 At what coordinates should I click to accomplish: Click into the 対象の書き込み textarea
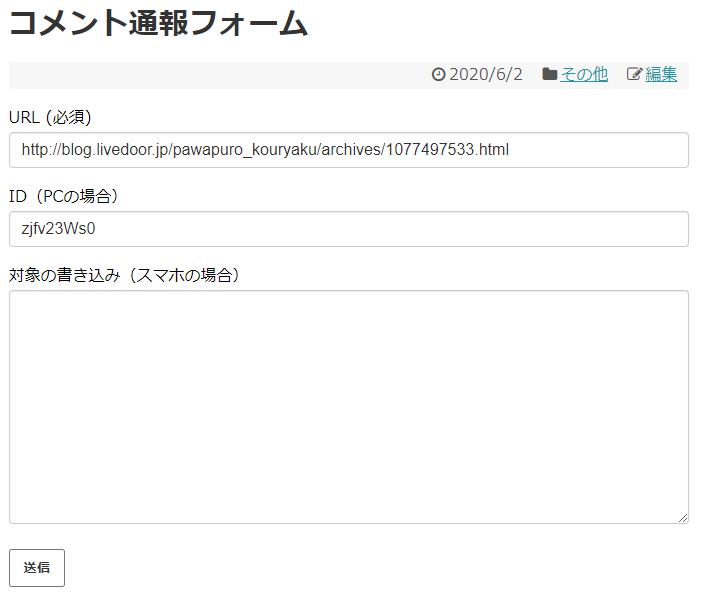349,407
